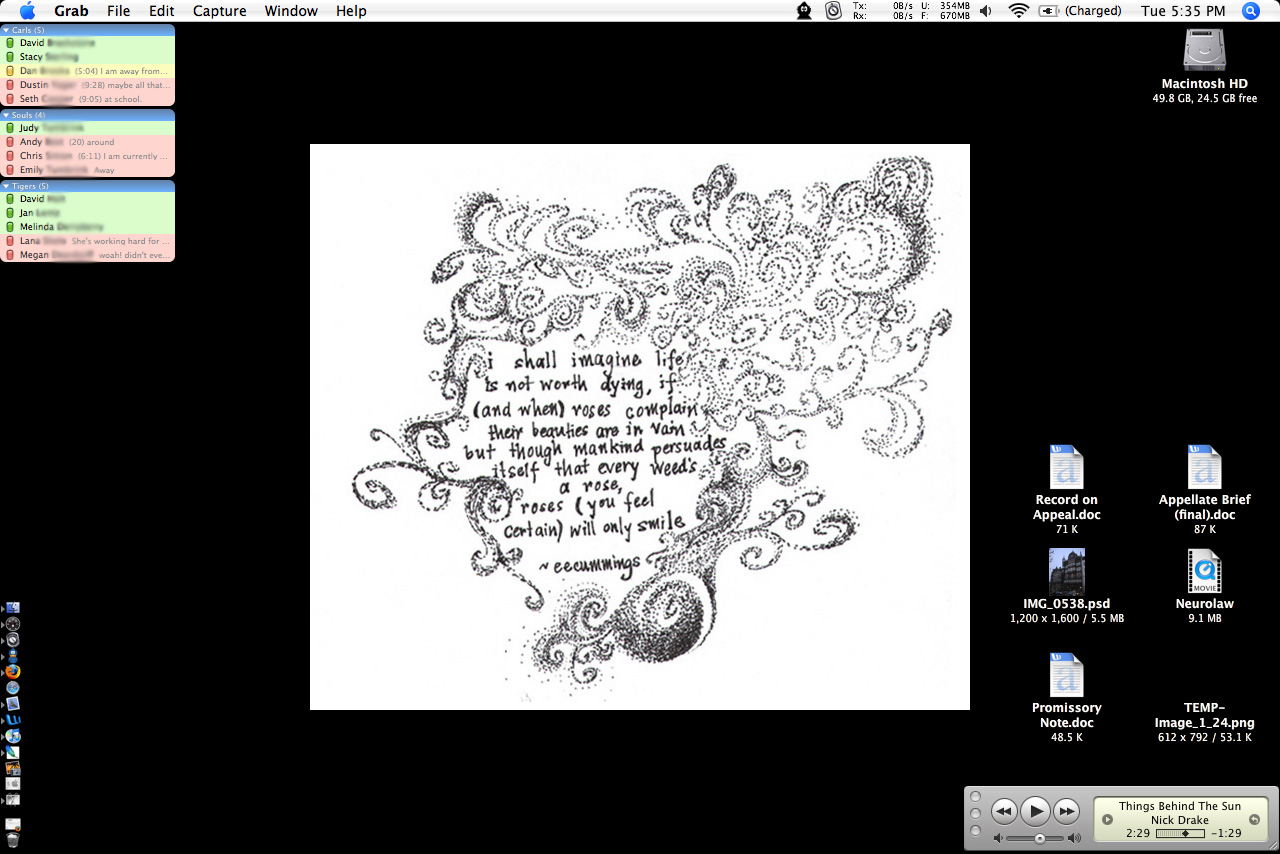Click the iTunes song progress bar
The image size is (1280, 854).
(1180, 833)
